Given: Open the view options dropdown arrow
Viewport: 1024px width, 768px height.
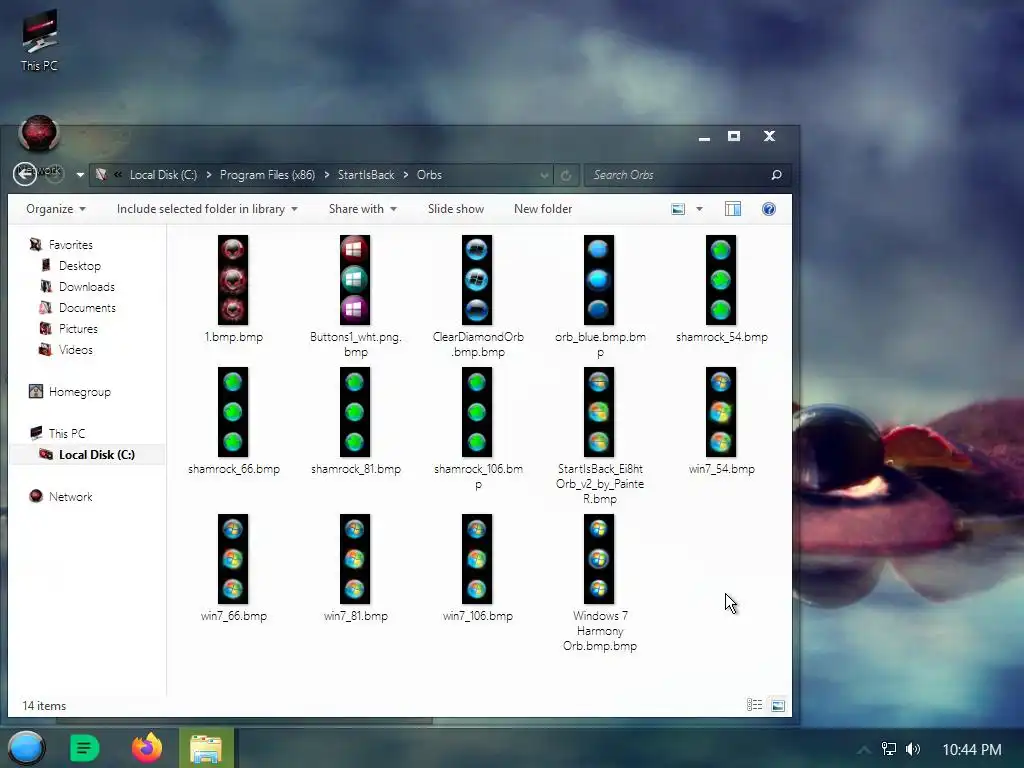Looking at the screenshot, I should 699,209.
